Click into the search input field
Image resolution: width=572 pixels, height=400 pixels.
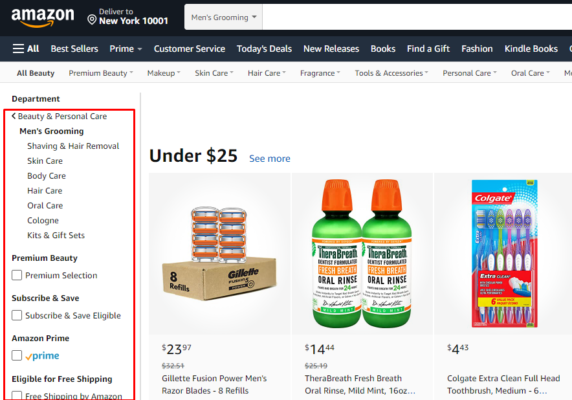point(417,17)
